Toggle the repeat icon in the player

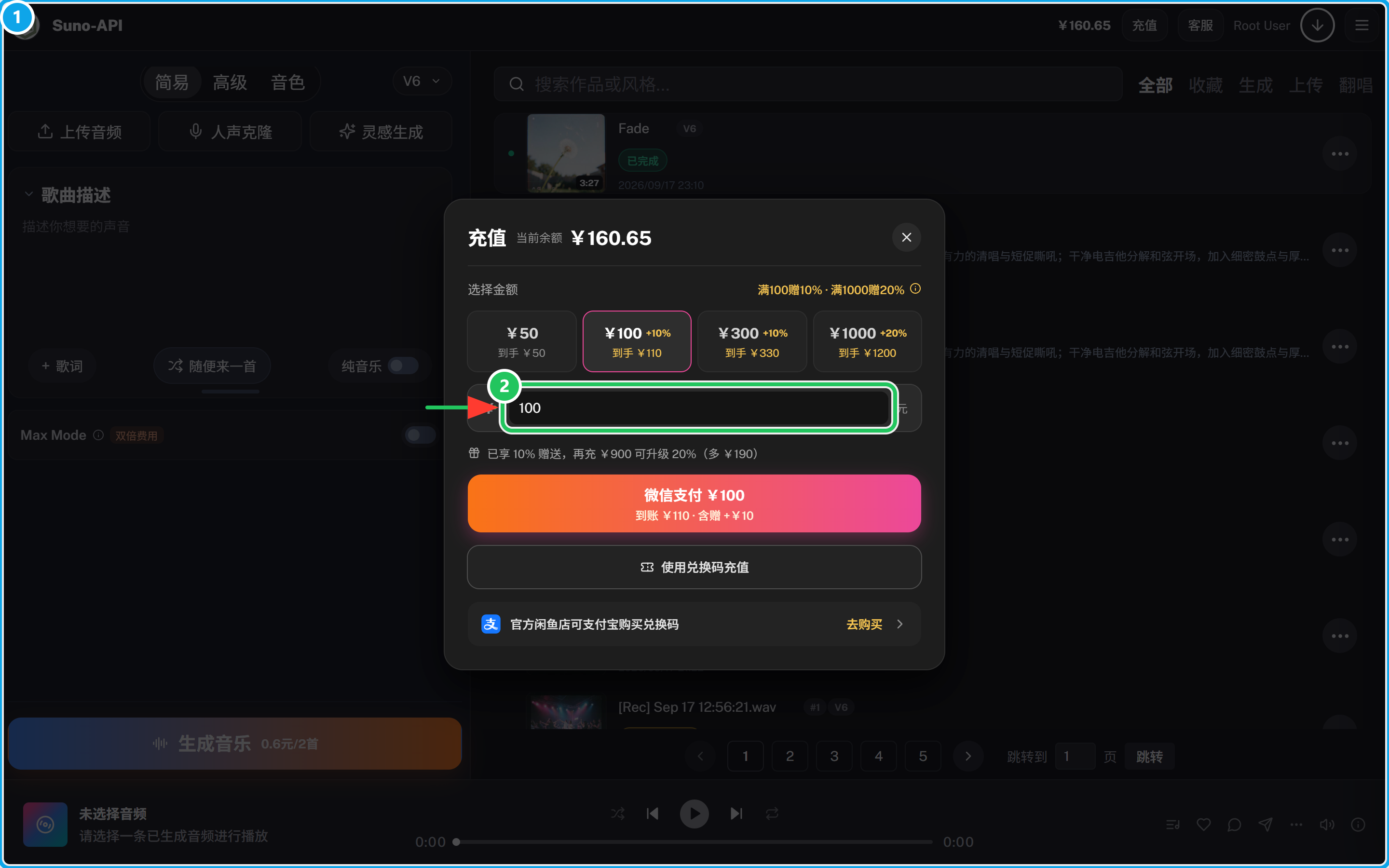tap(772, 814)
